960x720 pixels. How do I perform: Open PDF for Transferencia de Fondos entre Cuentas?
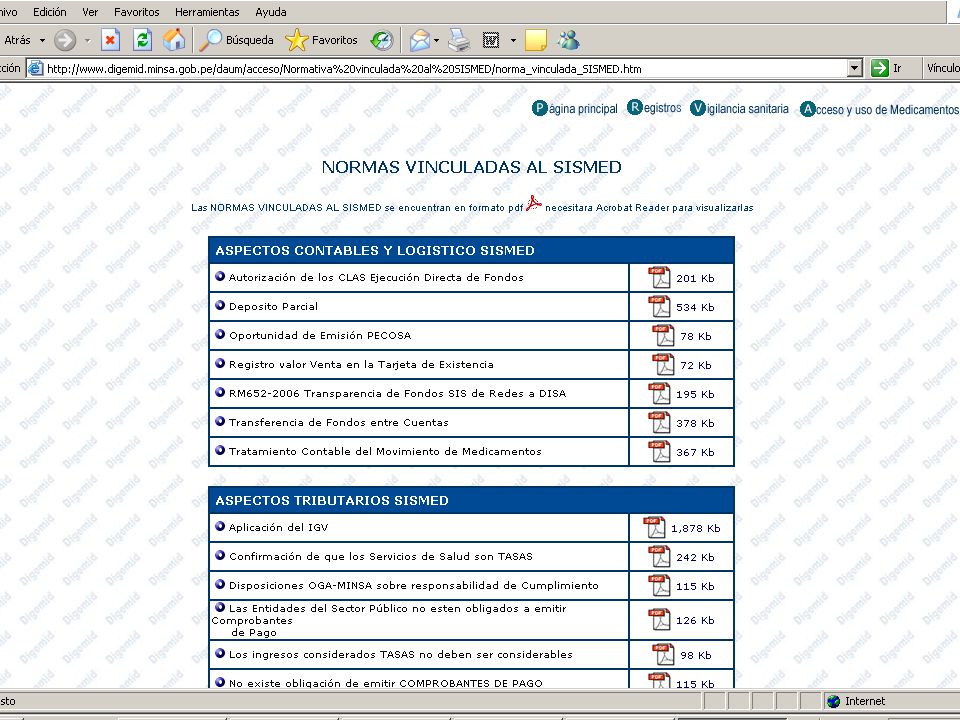pyautogui.click(x=659, y=422)
